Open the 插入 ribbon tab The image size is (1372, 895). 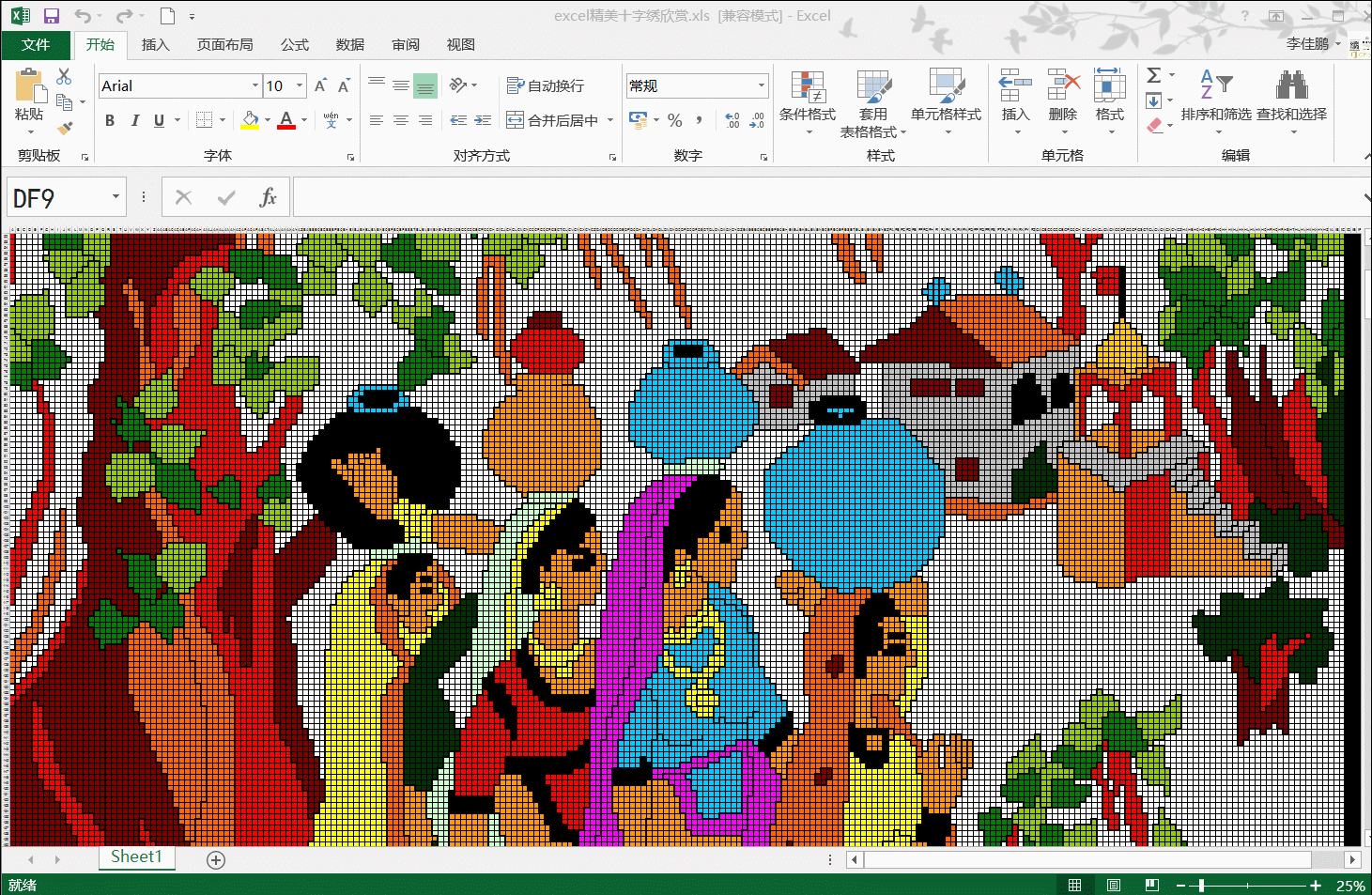pyautogui.click(x=155, y=44)
